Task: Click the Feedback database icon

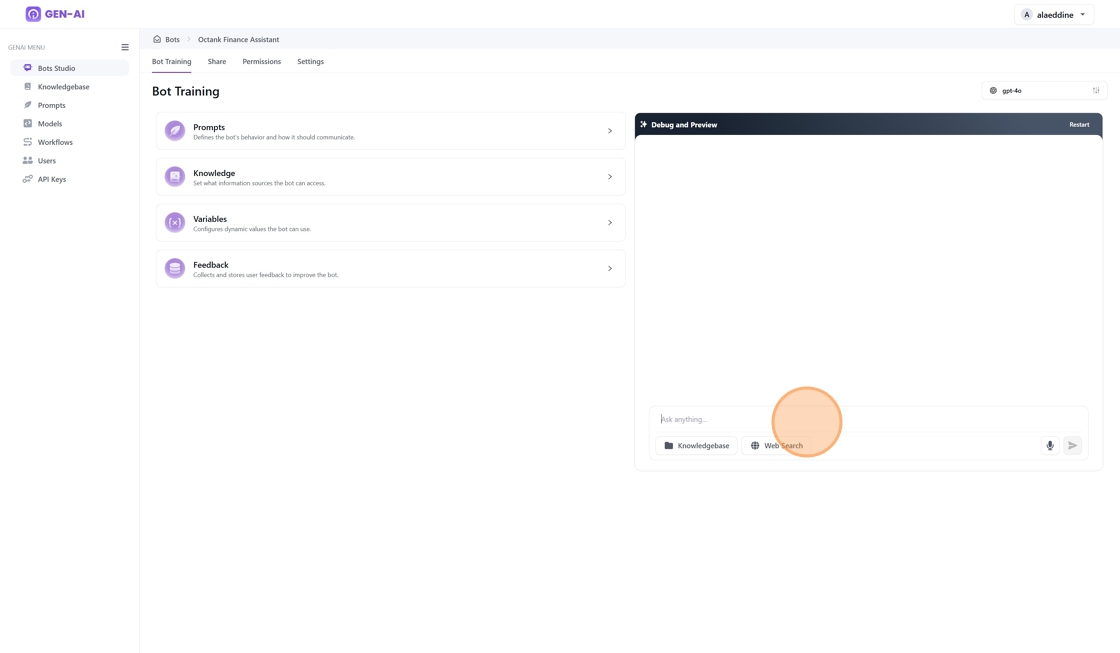Action: pyautogui.click(x=175, y=269)
